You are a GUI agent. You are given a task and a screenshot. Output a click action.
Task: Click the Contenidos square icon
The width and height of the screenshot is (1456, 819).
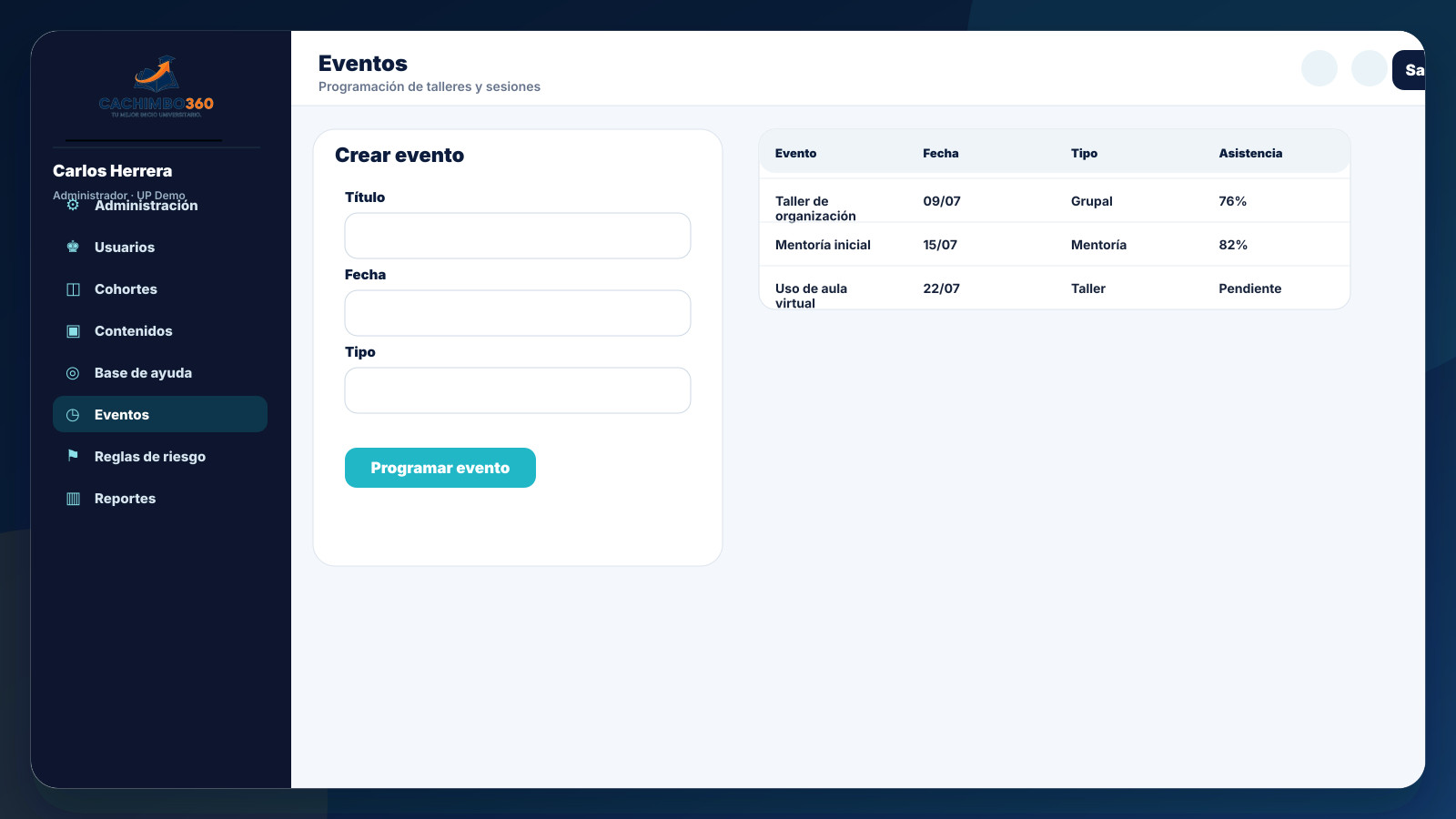[73, 331]
